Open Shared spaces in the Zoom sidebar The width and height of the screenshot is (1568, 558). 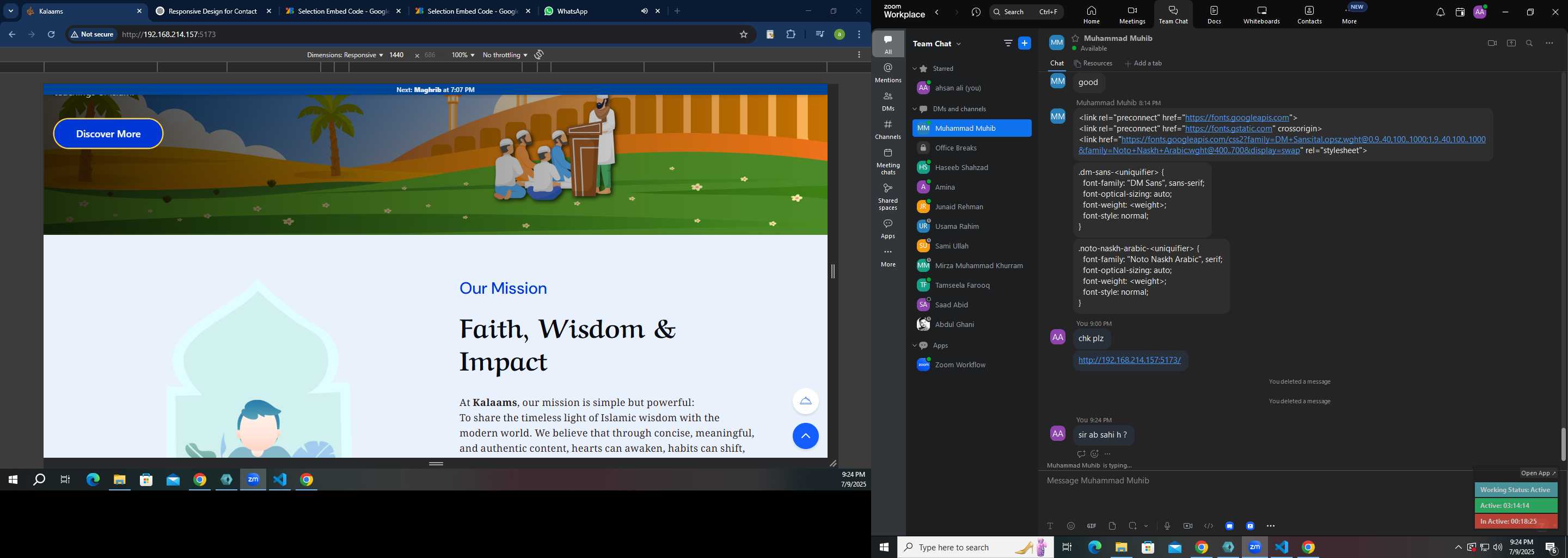888,197
